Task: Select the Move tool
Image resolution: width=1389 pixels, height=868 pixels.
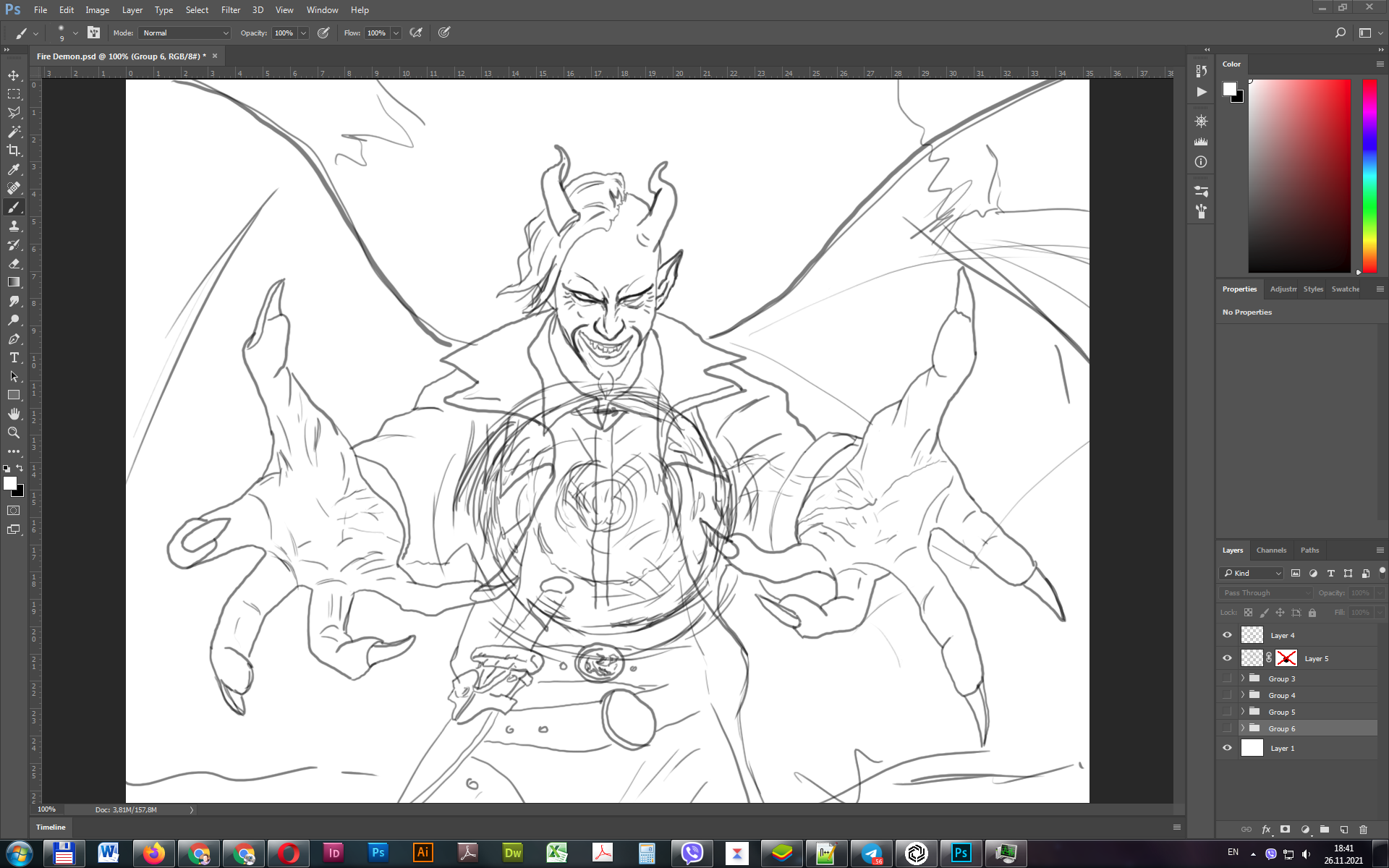Action: (x=14, y=75)
